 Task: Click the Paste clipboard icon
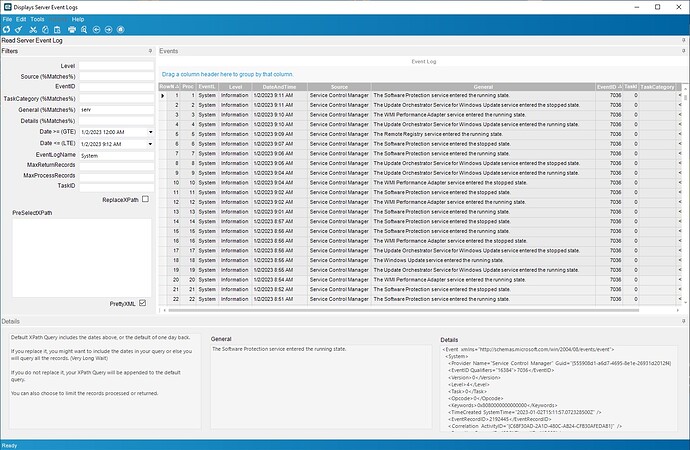tap(57, 29)
